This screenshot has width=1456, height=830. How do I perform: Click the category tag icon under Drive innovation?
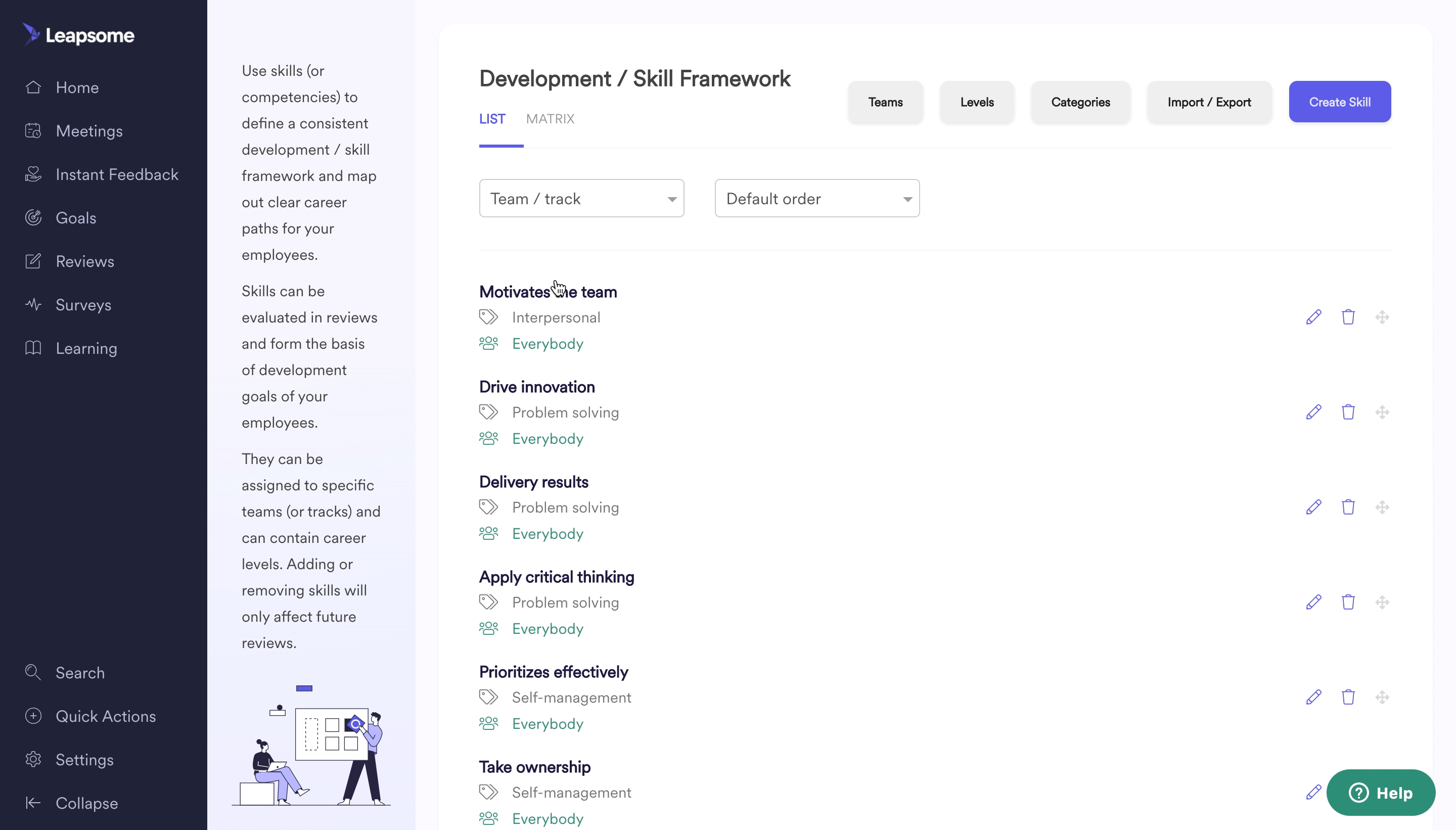click(x=488, y=411)
